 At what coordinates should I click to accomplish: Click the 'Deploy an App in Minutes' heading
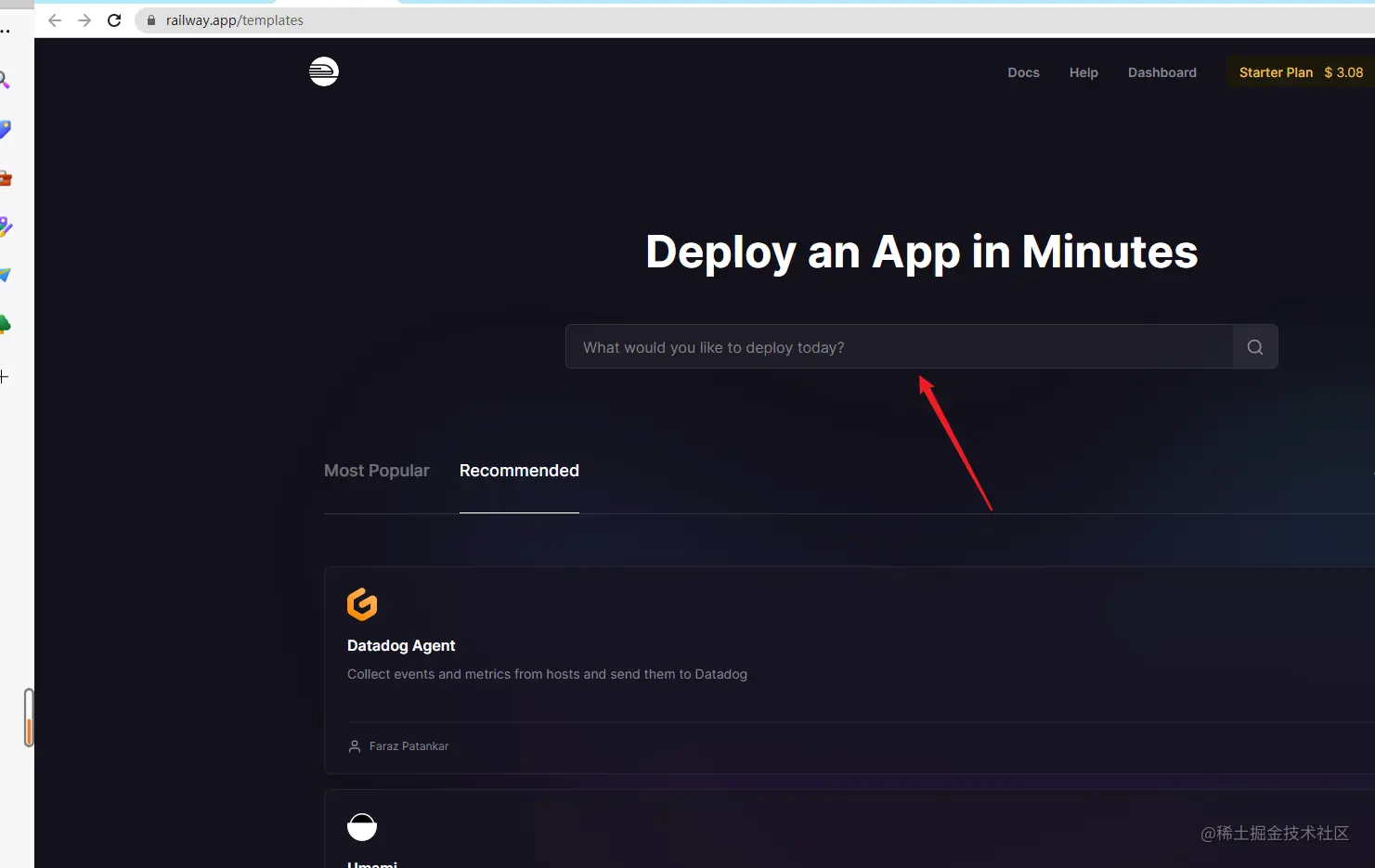pyautogui.click(x=922, y=253)
